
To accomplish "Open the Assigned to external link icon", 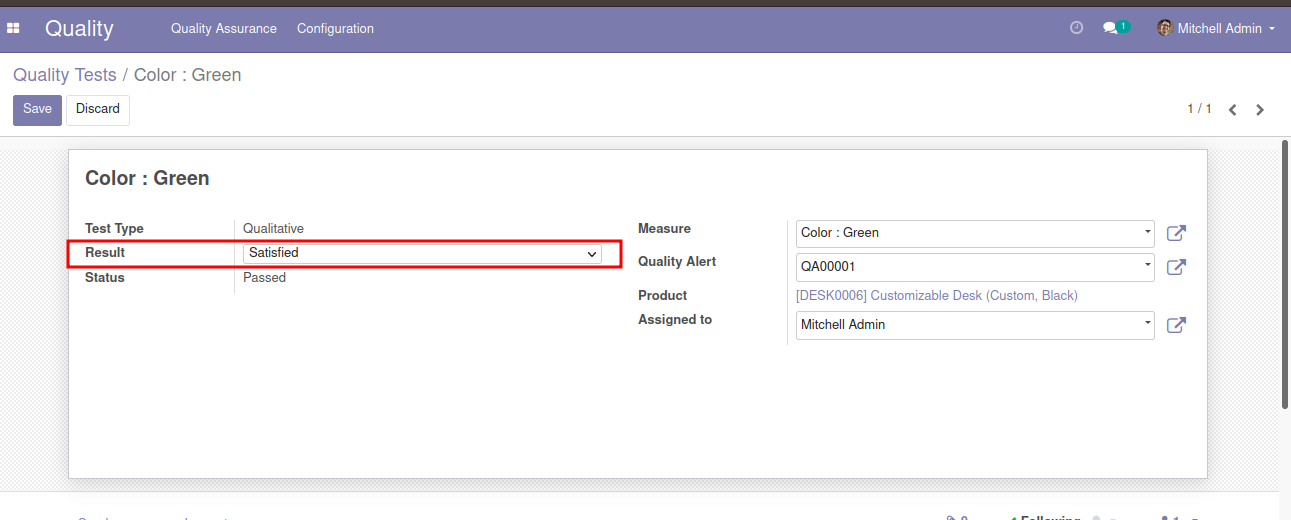I will click(1176, 325).
